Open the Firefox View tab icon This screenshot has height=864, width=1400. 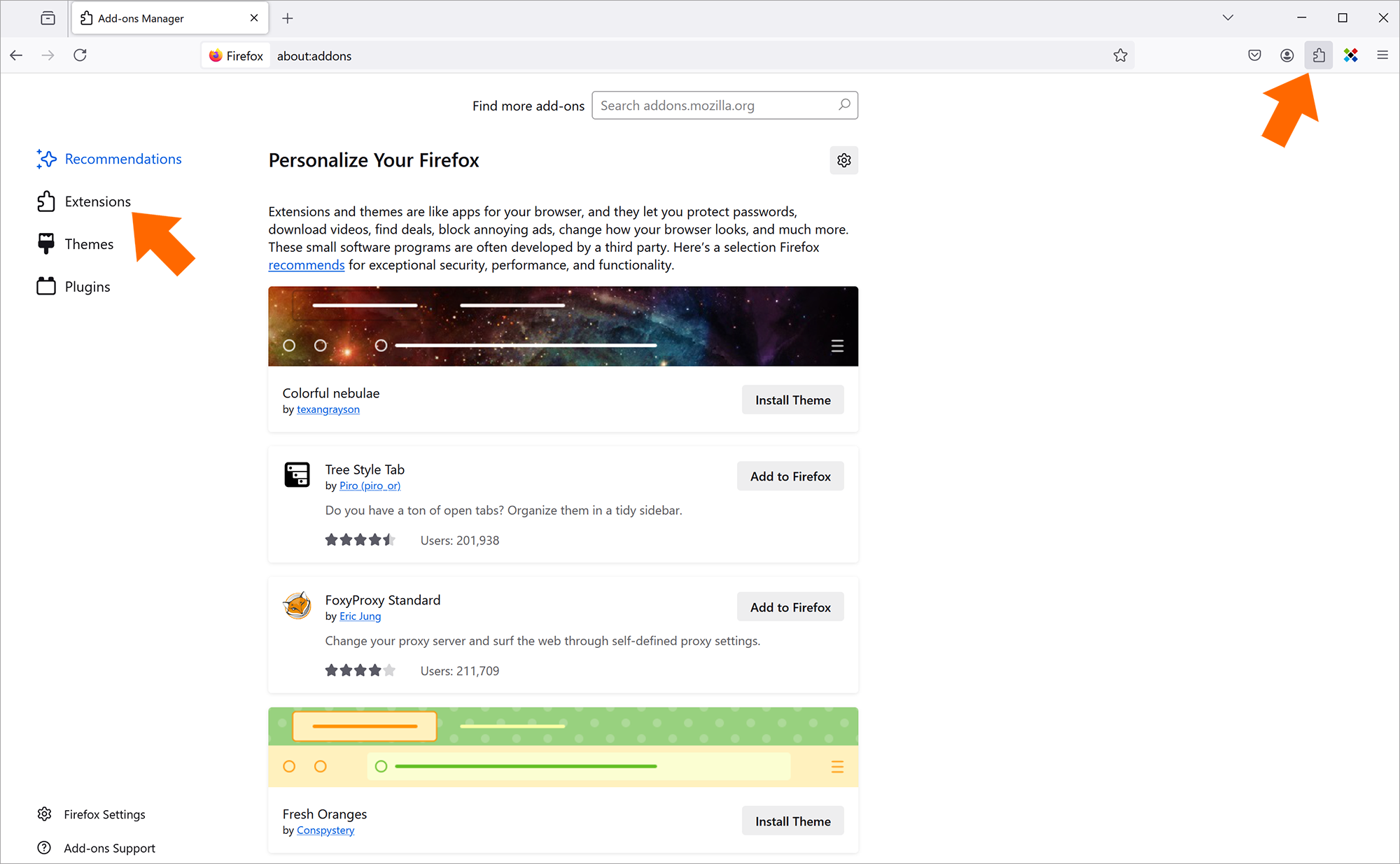[48, 18]
